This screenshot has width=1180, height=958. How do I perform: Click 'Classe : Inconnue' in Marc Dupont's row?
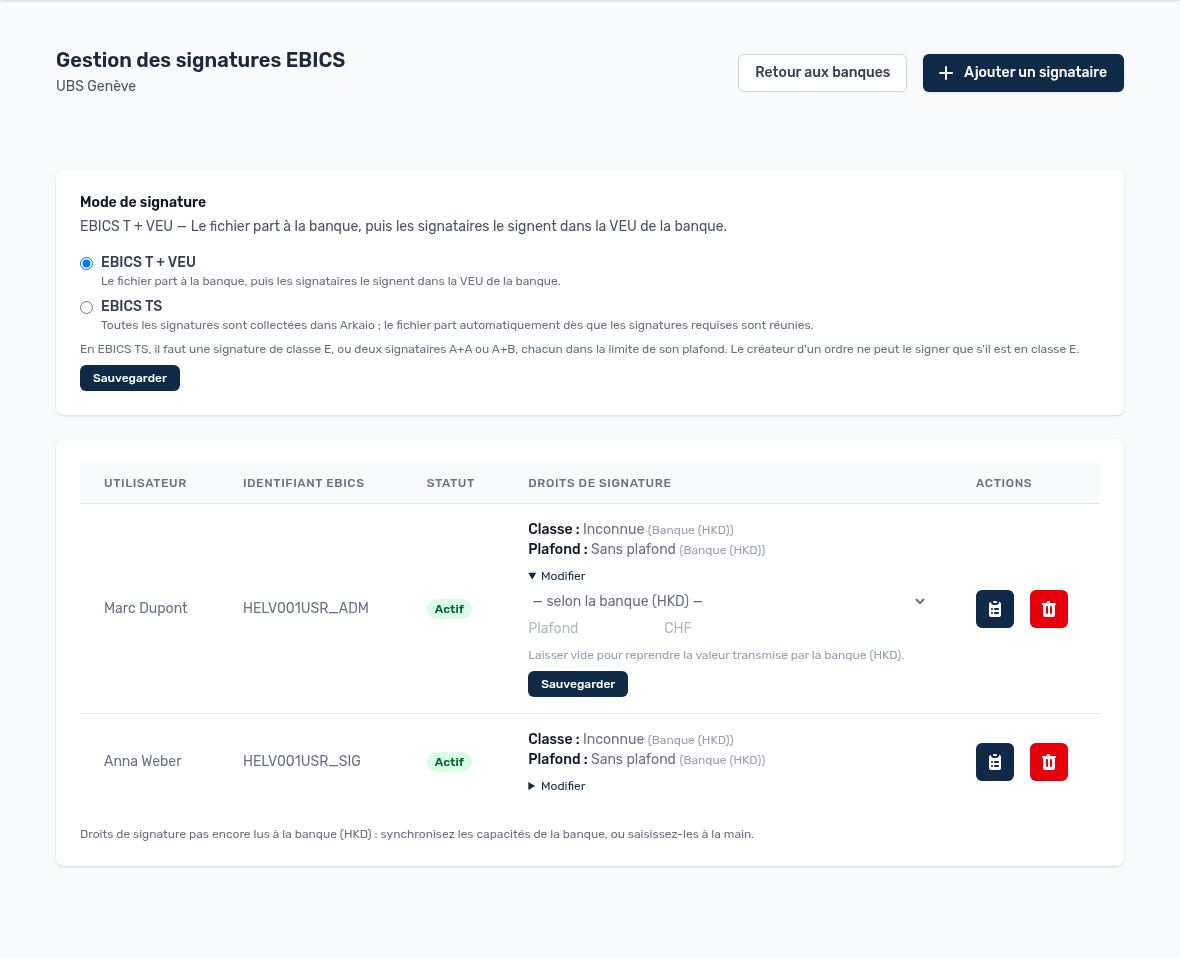585,529
